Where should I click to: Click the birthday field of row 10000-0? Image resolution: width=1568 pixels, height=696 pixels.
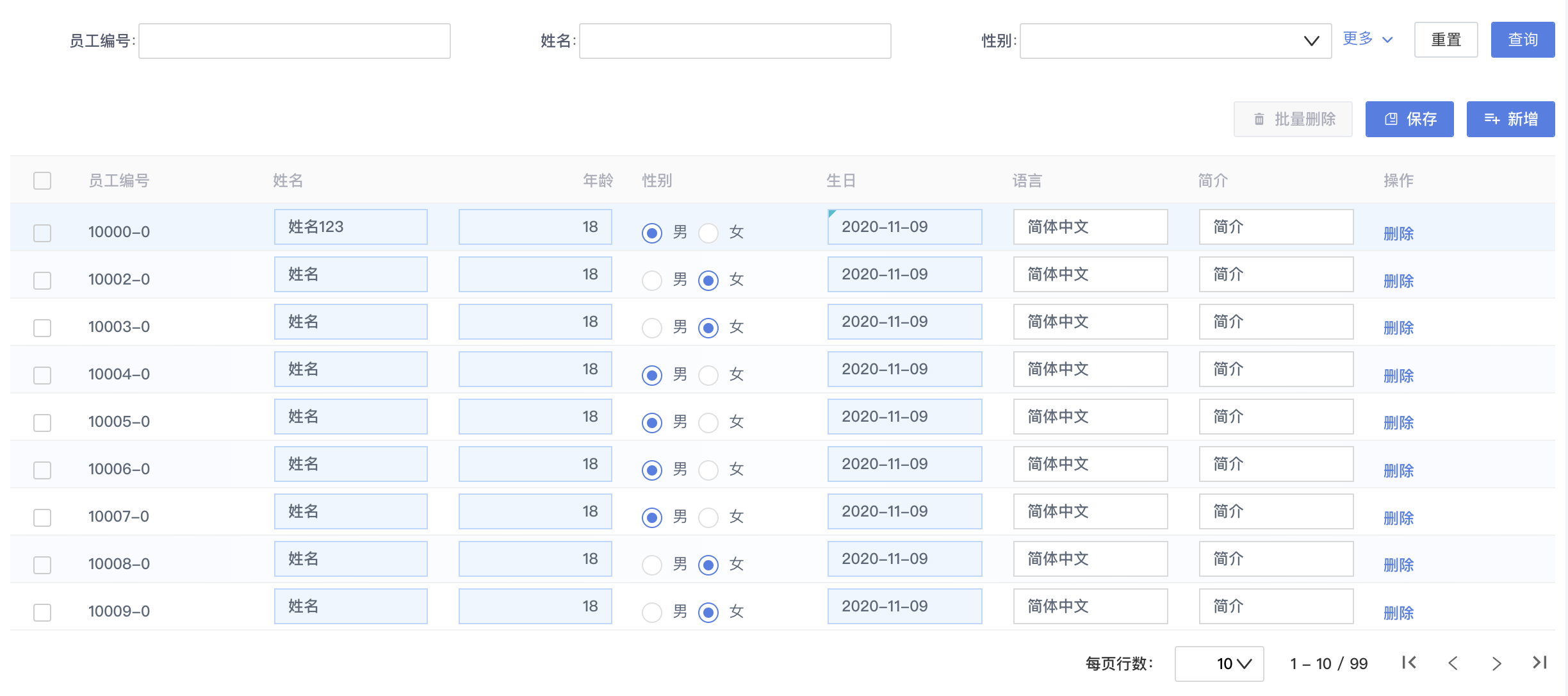(904, 227)
